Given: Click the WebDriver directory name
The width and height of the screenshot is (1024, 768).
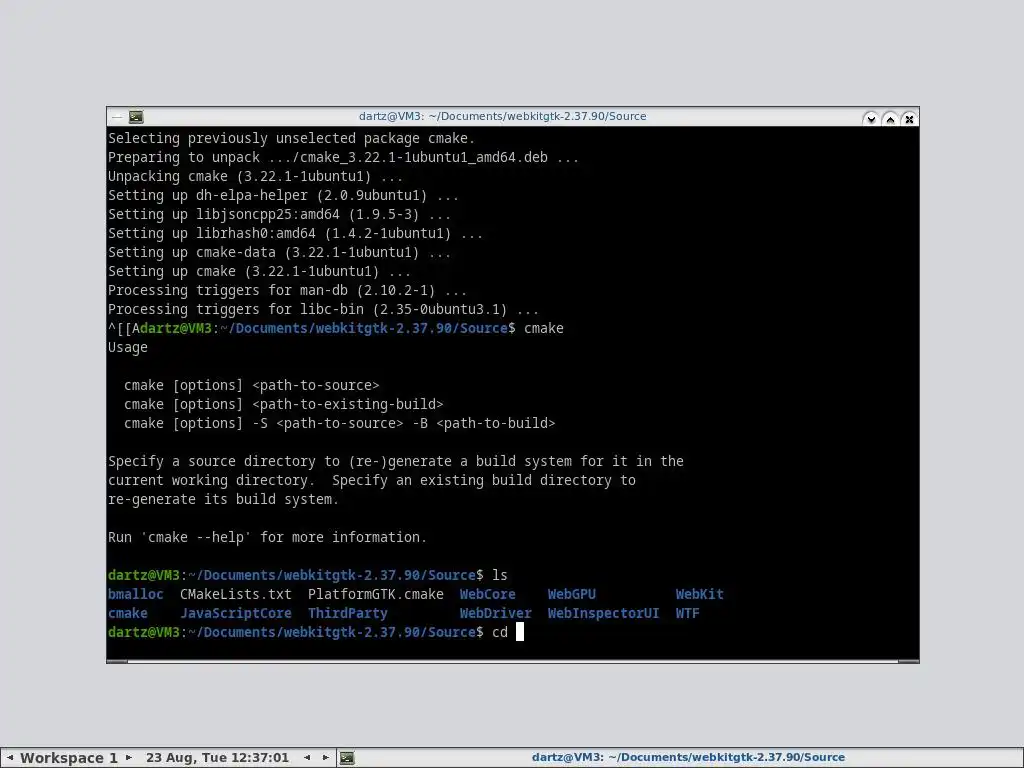Looking at the screenshot, I should [495, 613].
